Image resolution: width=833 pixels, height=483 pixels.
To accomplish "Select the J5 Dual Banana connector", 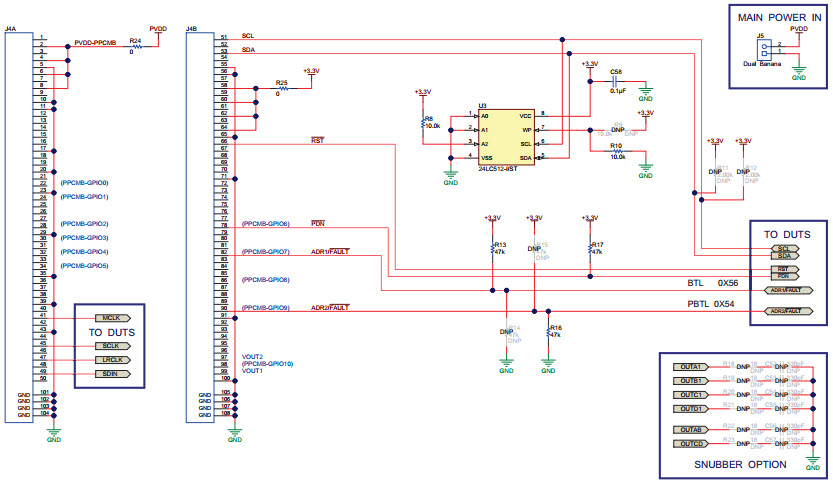I will point(766,48).
